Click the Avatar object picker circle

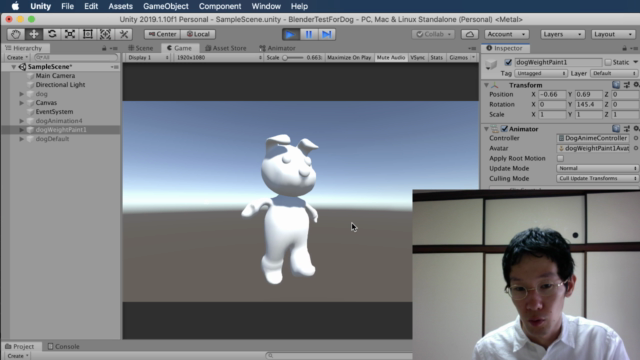(636, 149)
